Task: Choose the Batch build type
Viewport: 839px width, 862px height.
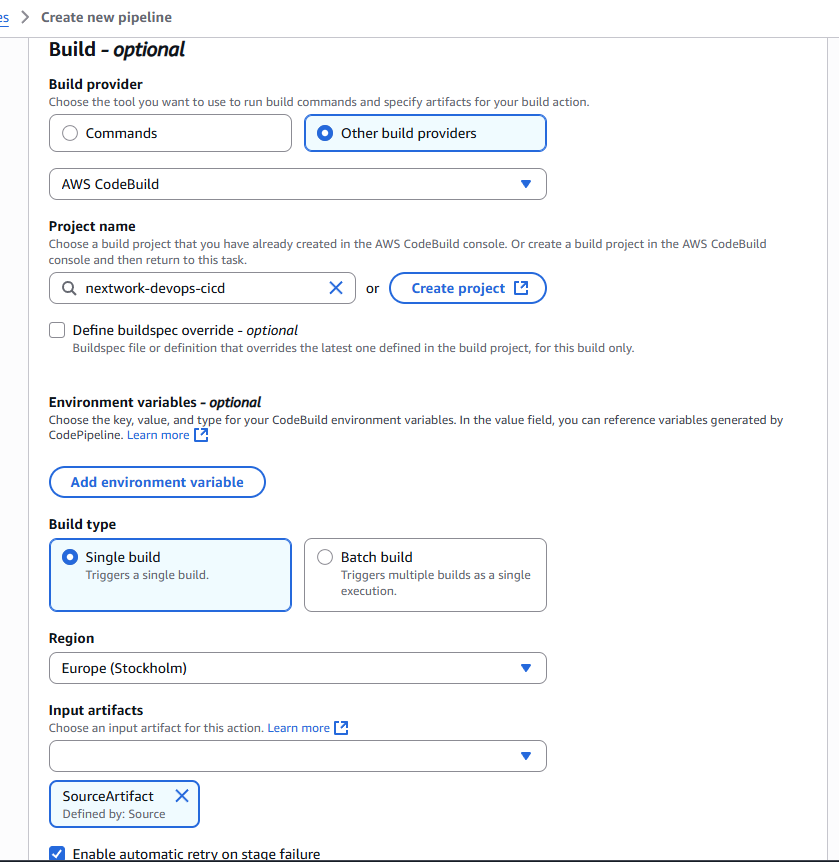Action: 325,557
